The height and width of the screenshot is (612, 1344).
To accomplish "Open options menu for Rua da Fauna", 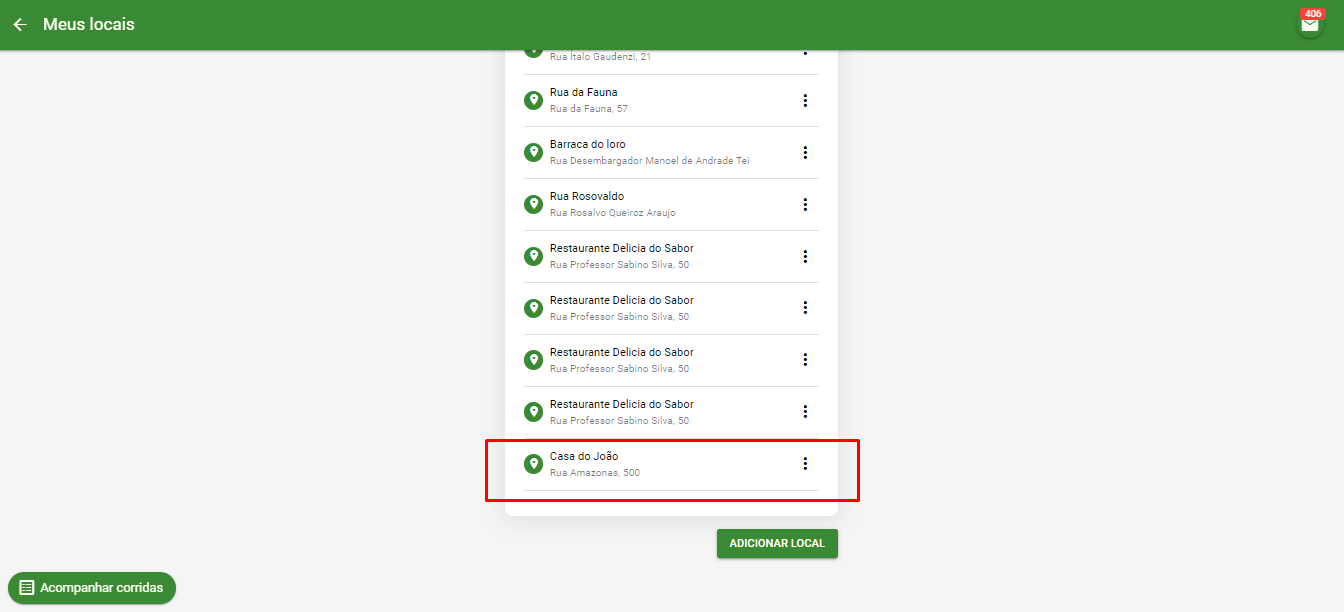I will (x=805, y=101).
